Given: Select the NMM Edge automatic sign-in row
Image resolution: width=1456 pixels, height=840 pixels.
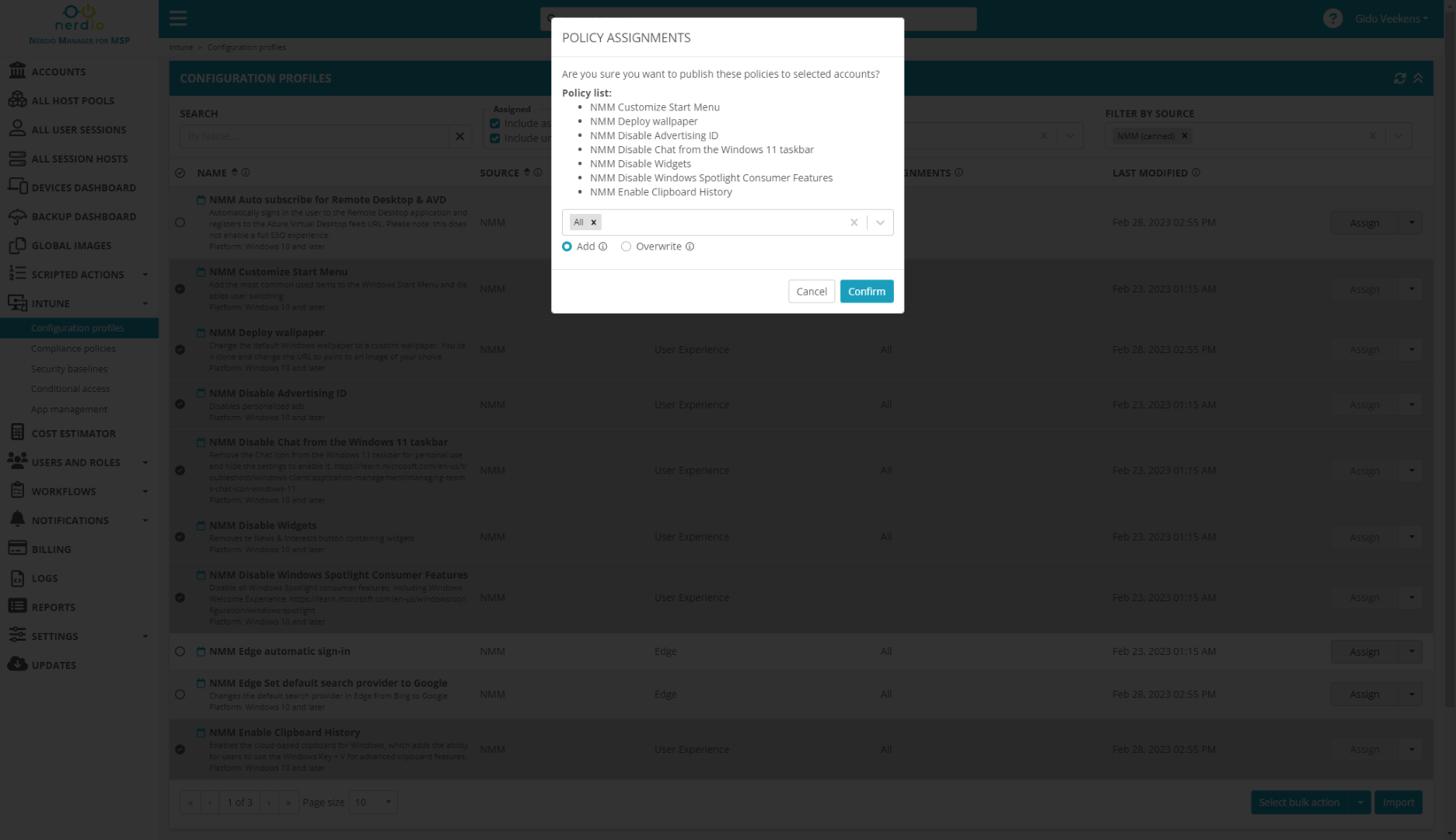Looking at the screenshot, I should [180, 652].
